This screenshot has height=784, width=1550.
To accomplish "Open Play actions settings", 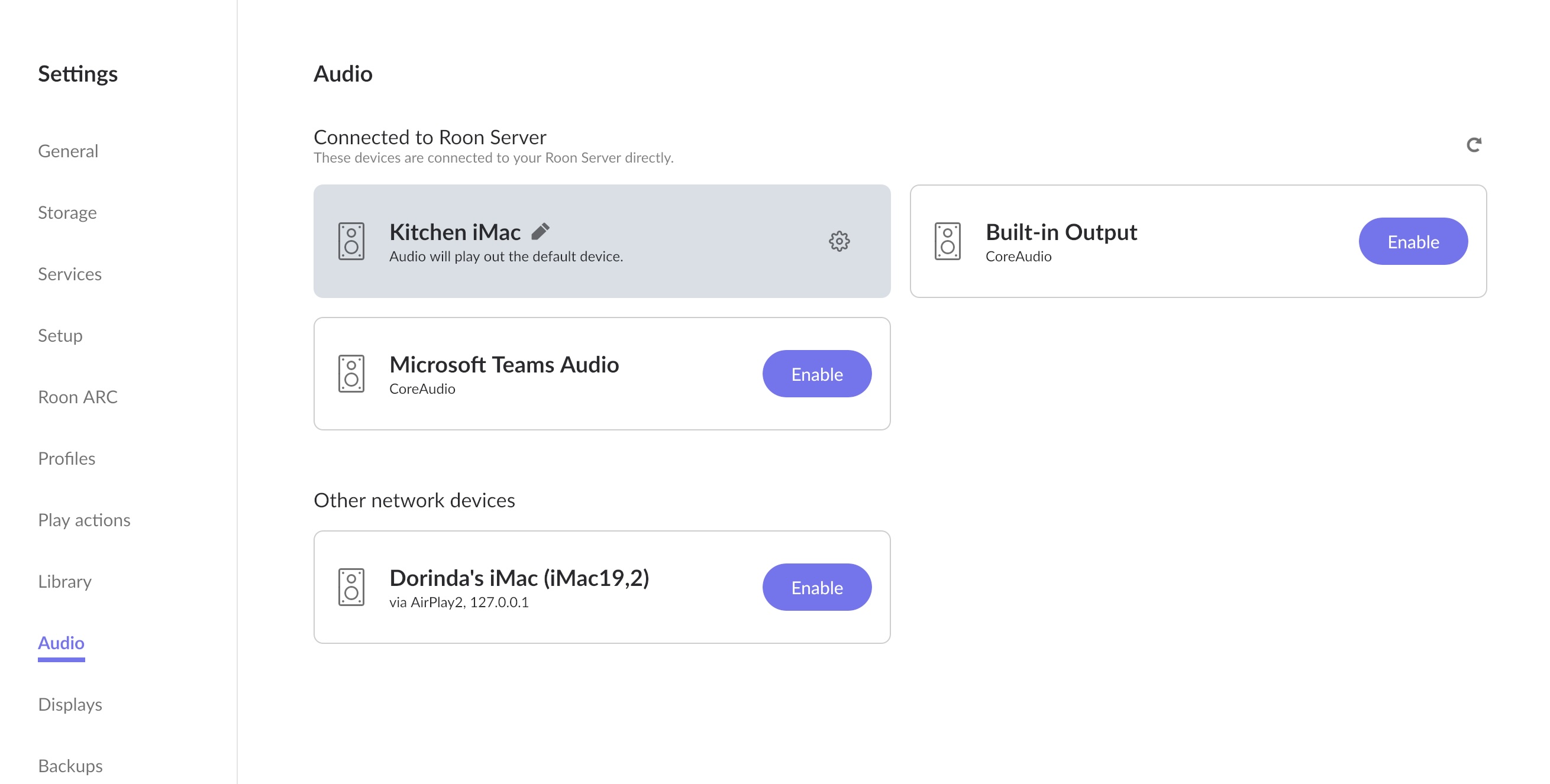I will point(84,520).
